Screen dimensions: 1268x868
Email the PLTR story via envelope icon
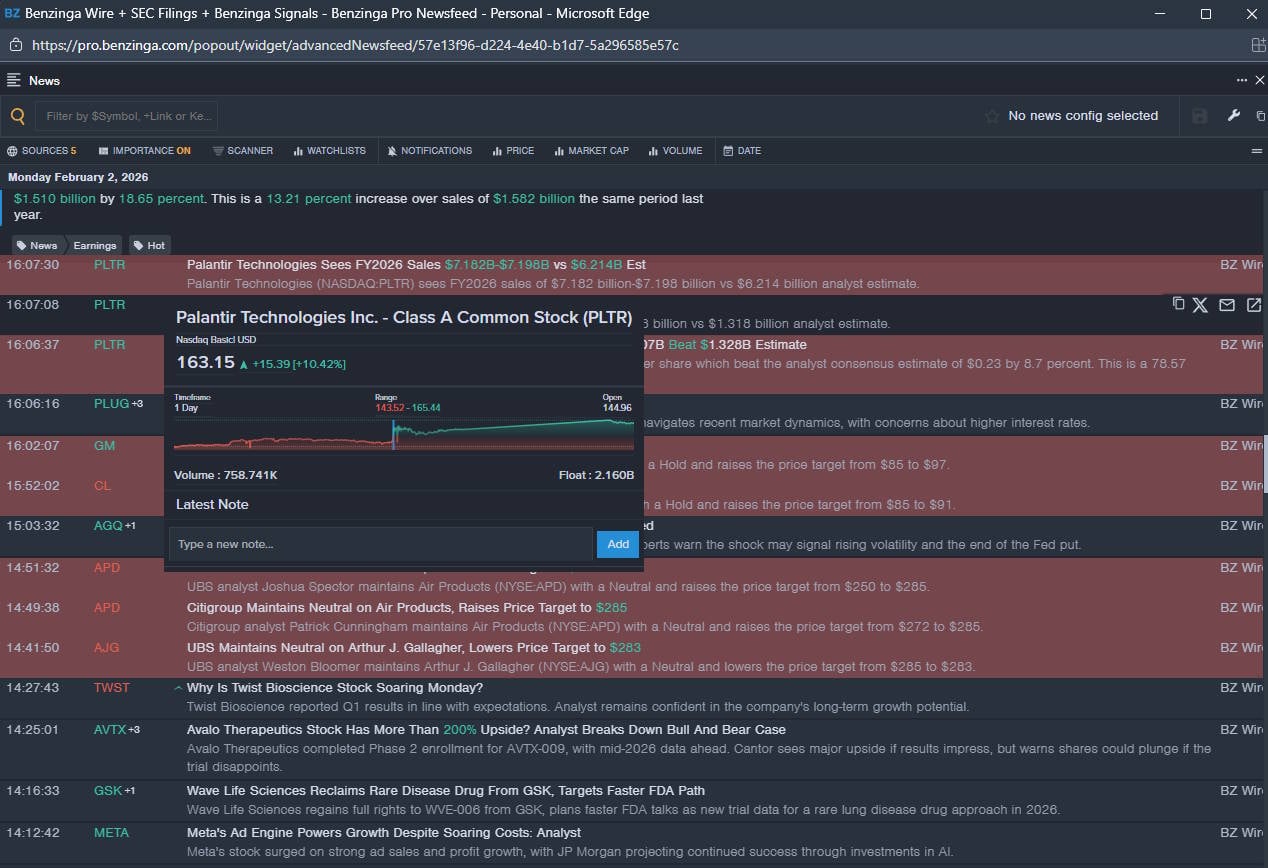[x=1227, y=305]
